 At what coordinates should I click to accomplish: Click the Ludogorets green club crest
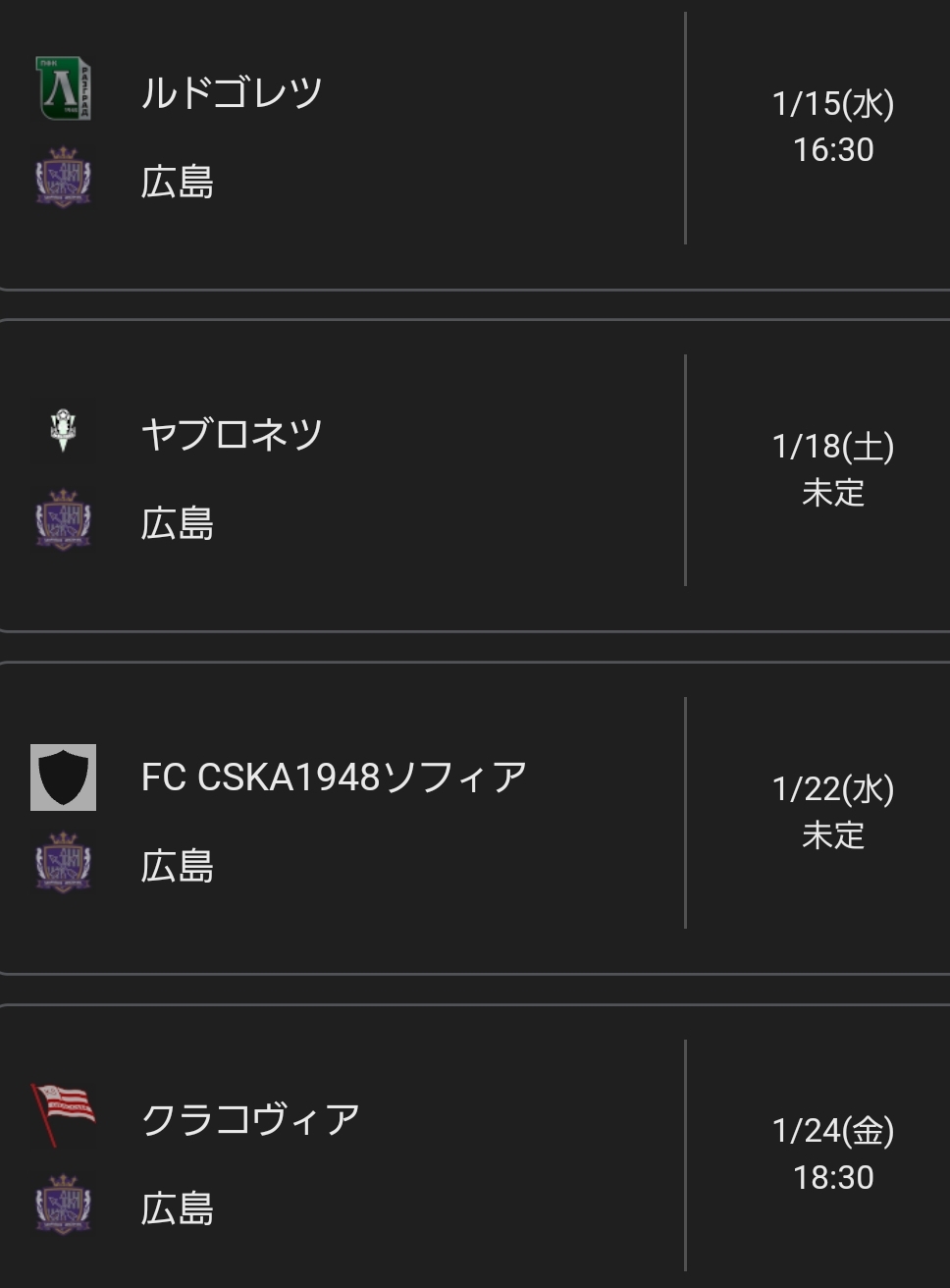click(63, 89)
